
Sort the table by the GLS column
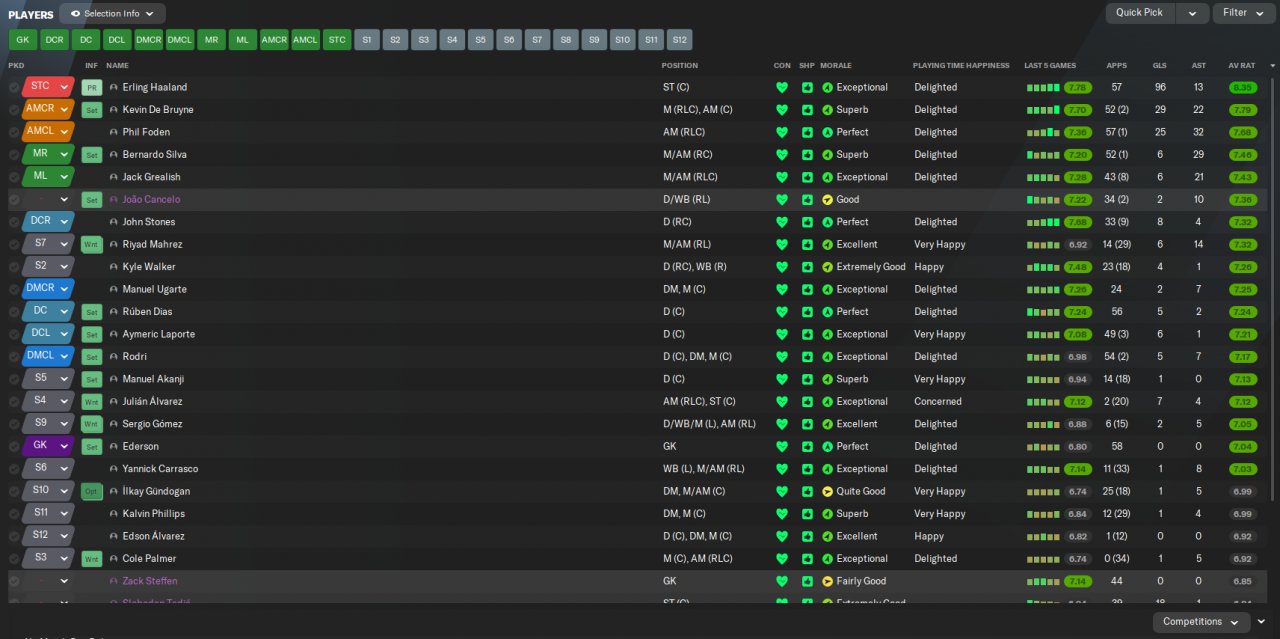click(x=1160, y=65)
